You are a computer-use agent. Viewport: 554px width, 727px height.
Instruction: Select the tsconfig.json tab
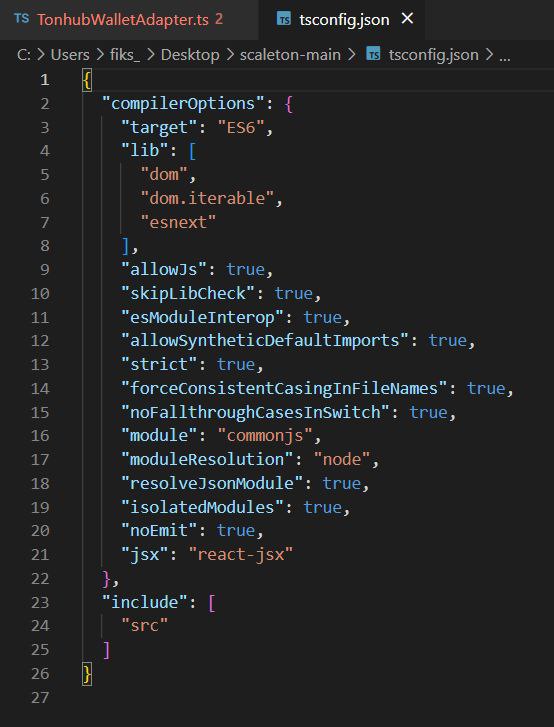[x=344, y=19]
